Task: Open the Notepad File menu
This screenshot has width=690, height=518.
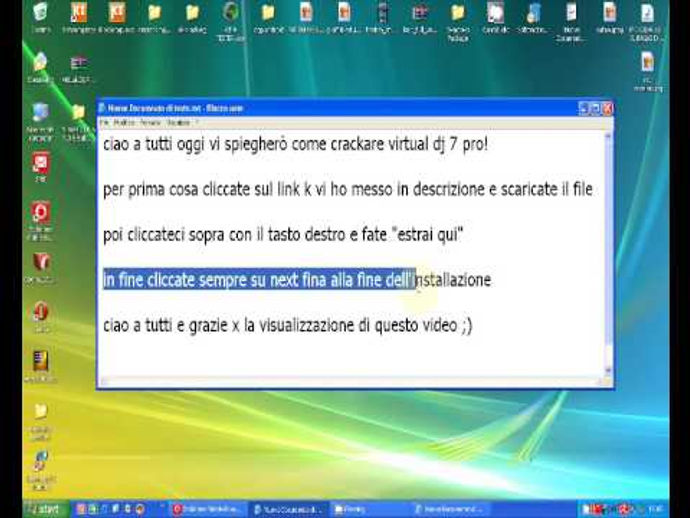Action: (x=104, y=123)
